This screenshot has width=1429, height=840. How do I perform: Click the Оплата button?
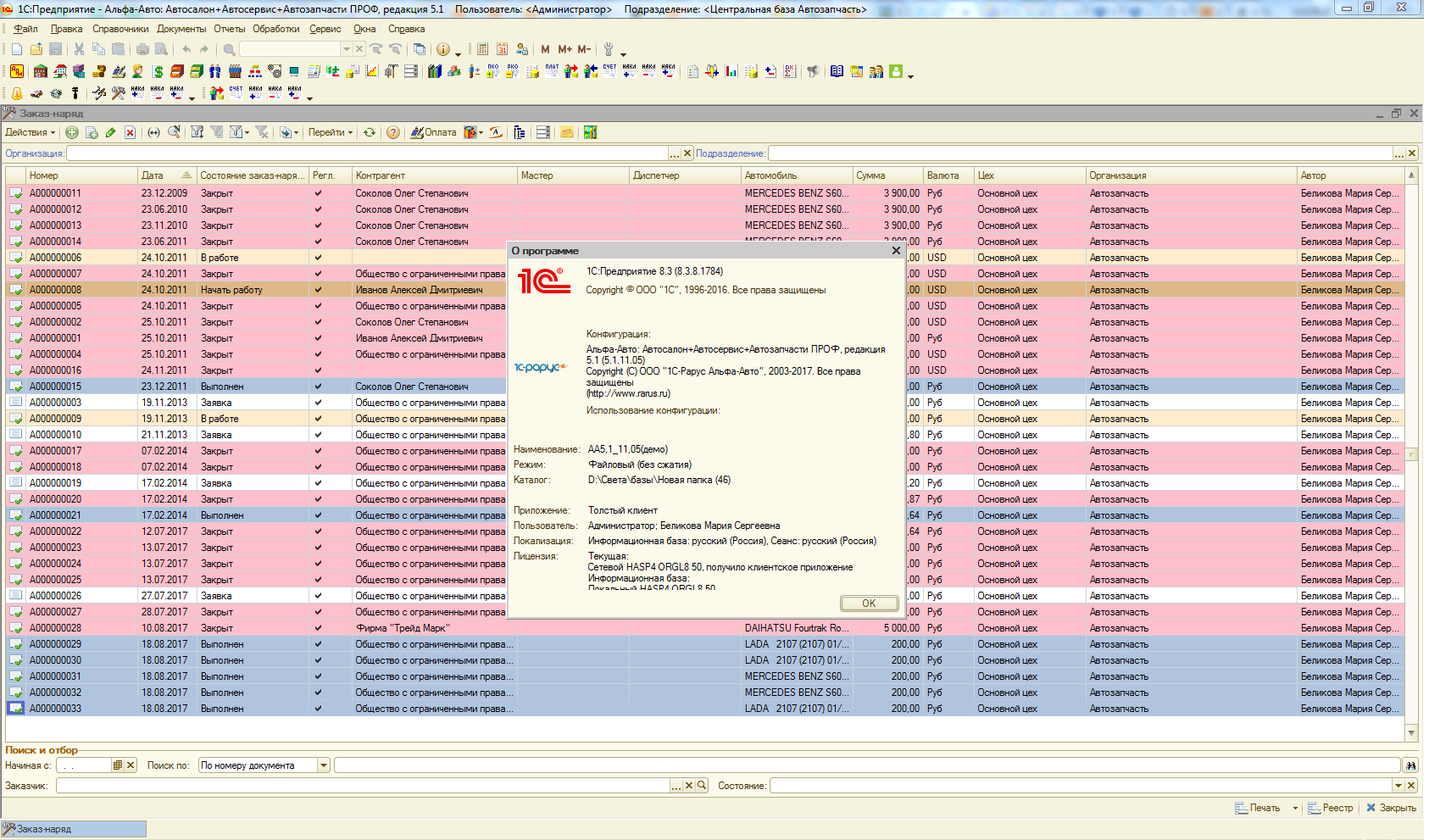click(x=434, y=132)
